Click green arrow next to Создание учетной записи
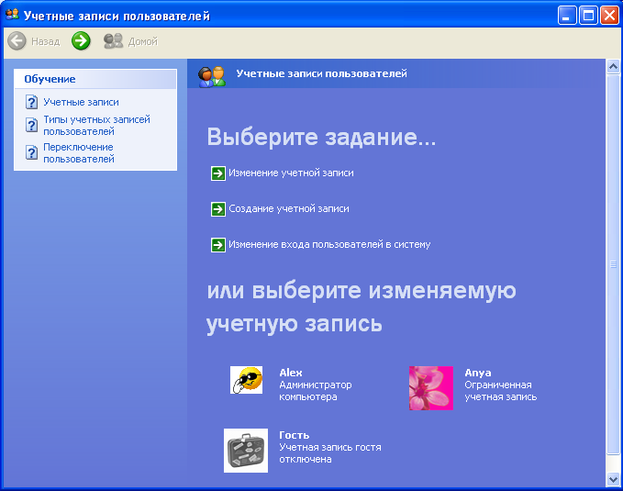 coord(218,209)
